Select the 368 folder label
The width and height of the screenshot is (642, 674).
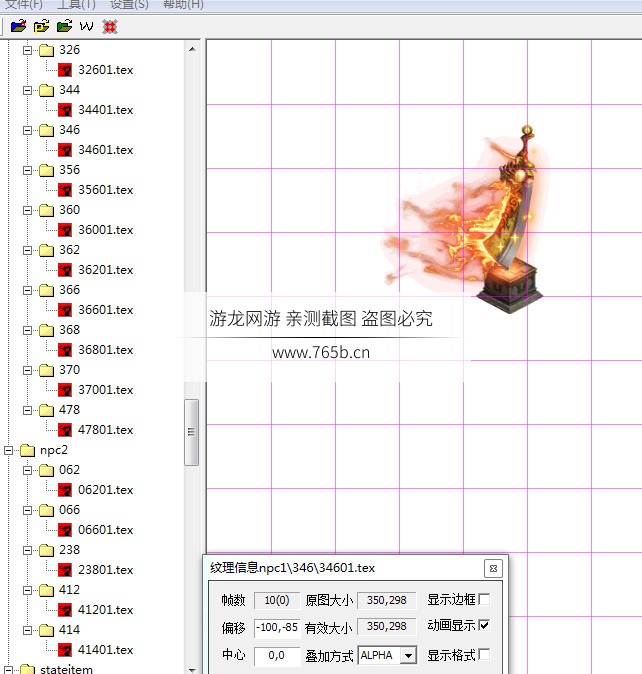69,330
